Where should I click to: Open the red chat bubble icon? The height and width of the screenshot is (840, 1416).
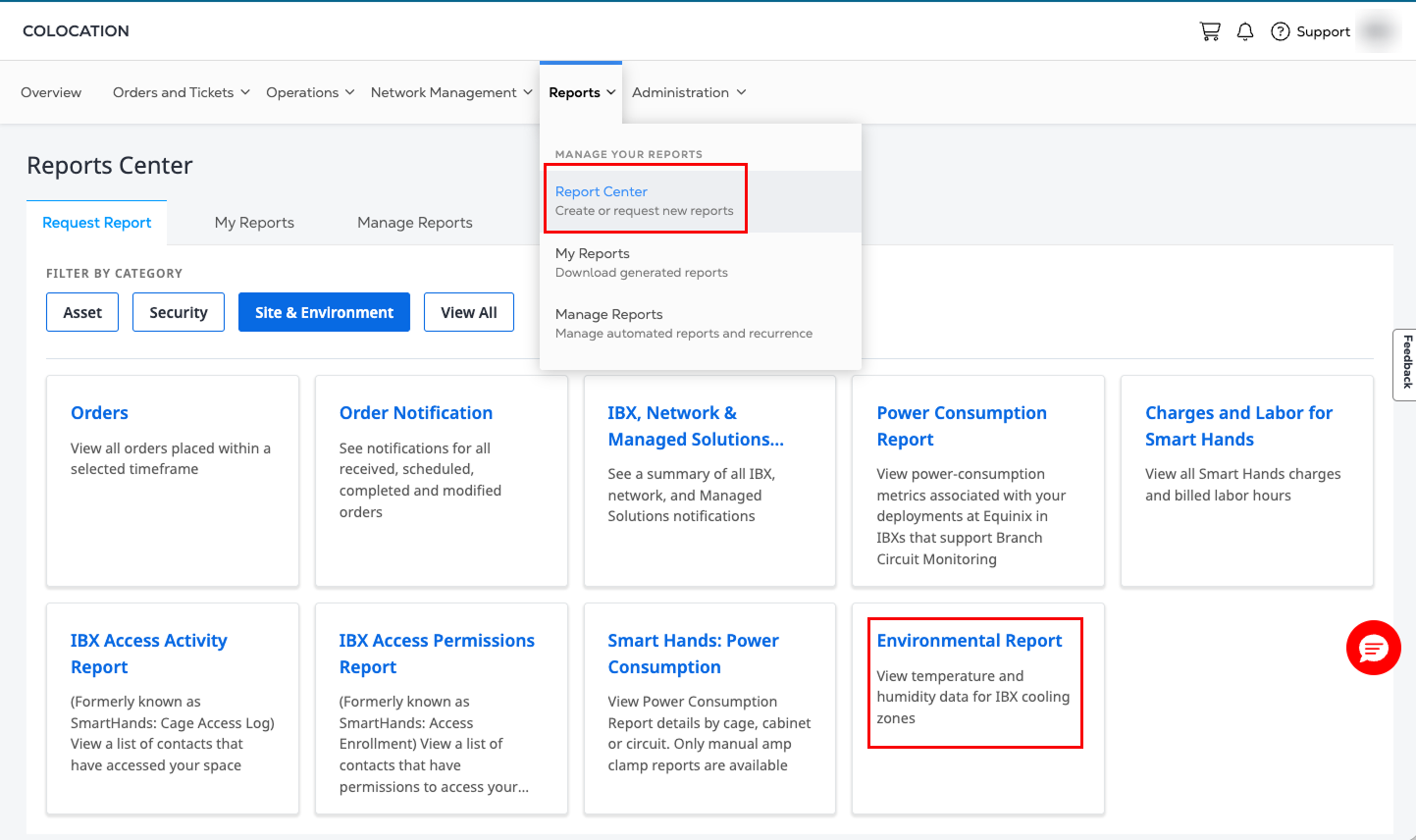click(1373, 648)
